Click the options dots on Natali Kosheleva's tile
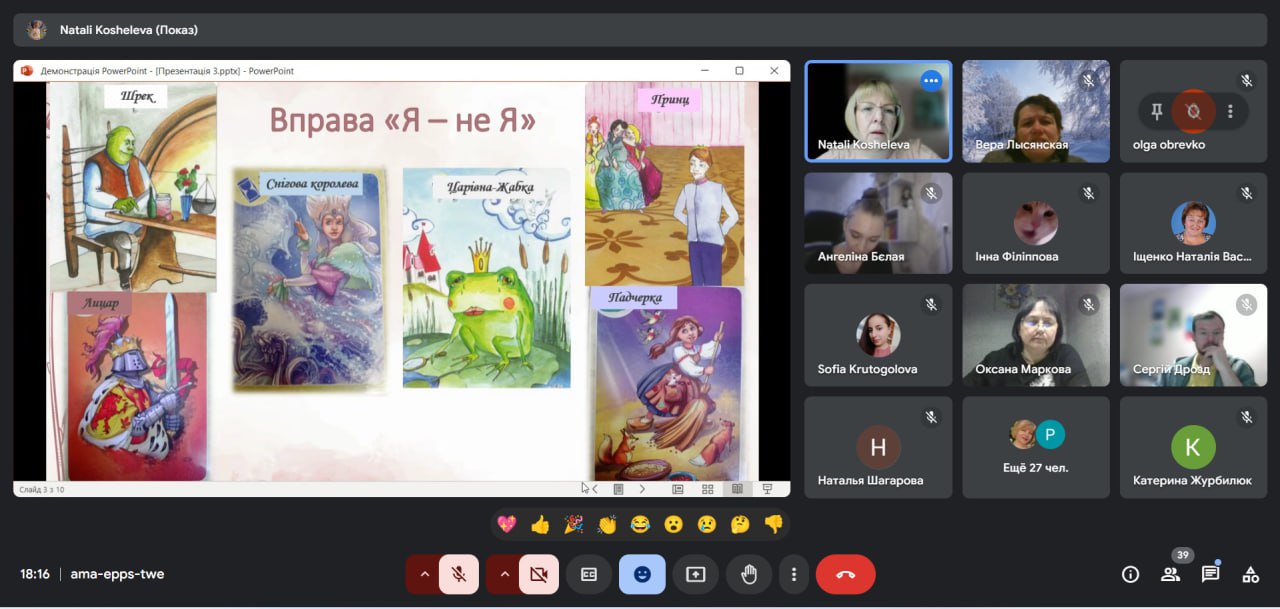Image resolution: width=1280 pixels, height=609 pixels. (x=931, y=81)
